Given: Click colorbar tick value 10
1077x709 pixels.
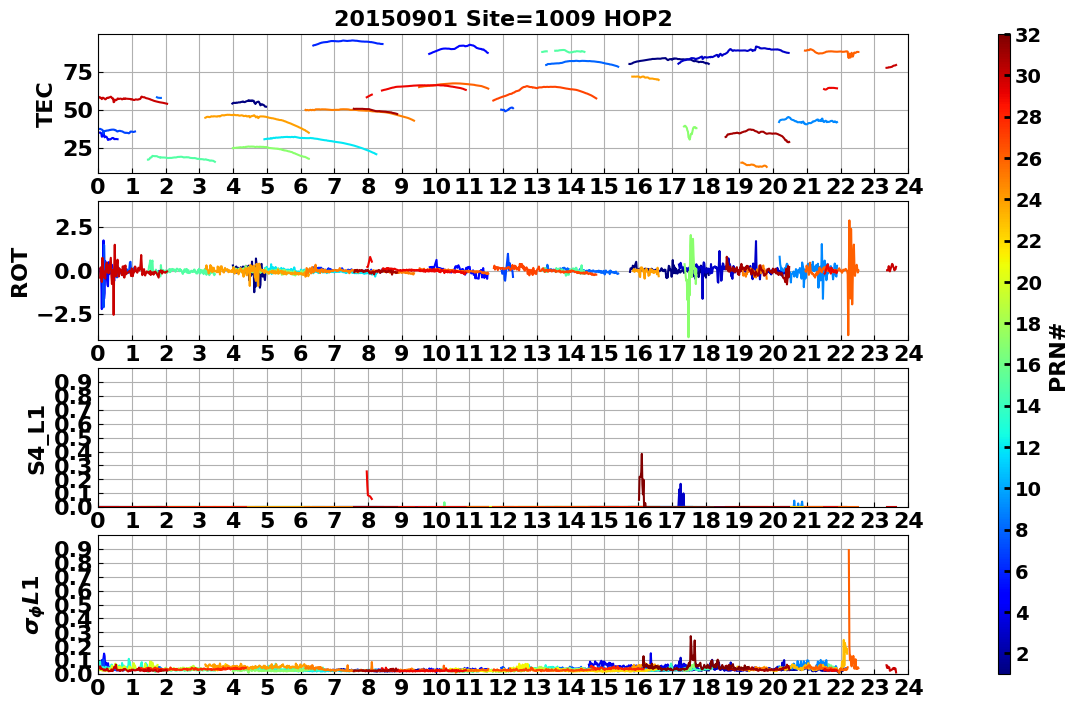Looking at the screenshot, I should [x=1028, y=488].
